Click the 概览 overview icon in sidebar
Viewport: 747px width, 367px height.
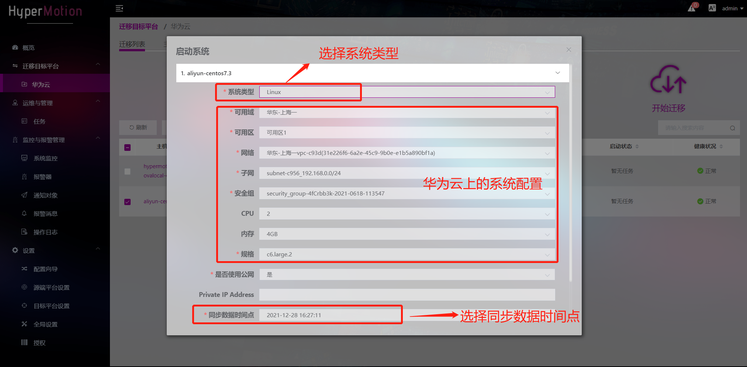[15, 48]
